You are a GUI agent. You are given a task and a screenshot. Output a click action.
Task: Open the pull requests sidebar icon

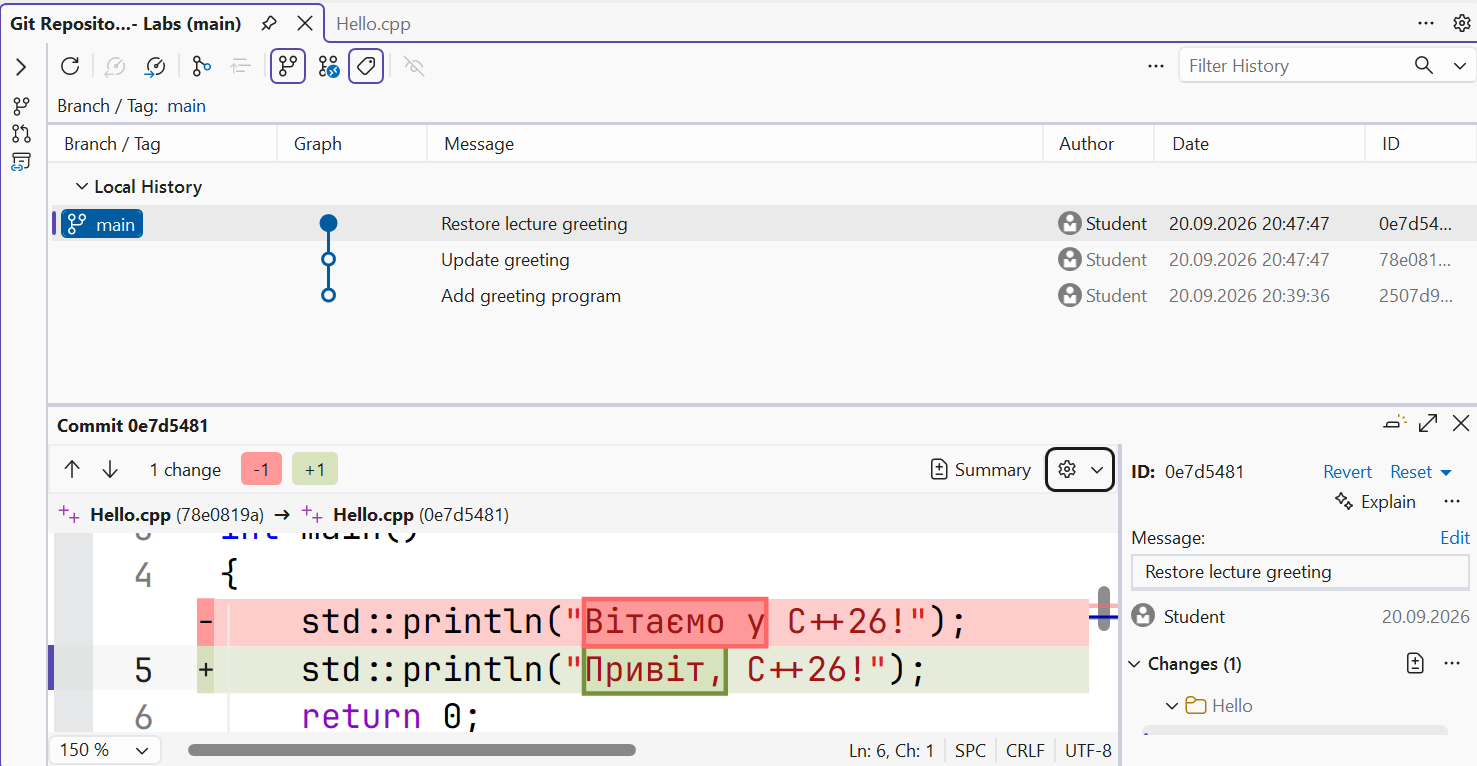pos(21,134)
